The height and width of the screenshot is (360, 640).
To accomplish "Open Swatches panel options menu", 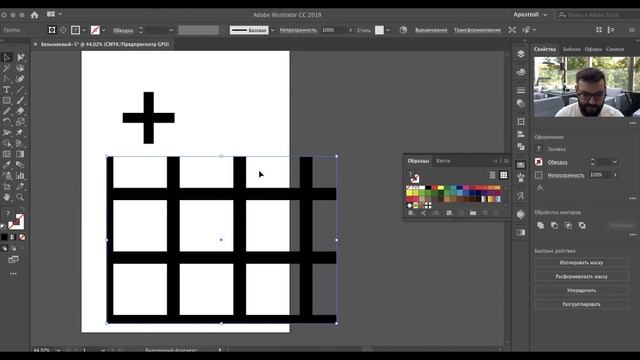I will click(x=506, y=161).
